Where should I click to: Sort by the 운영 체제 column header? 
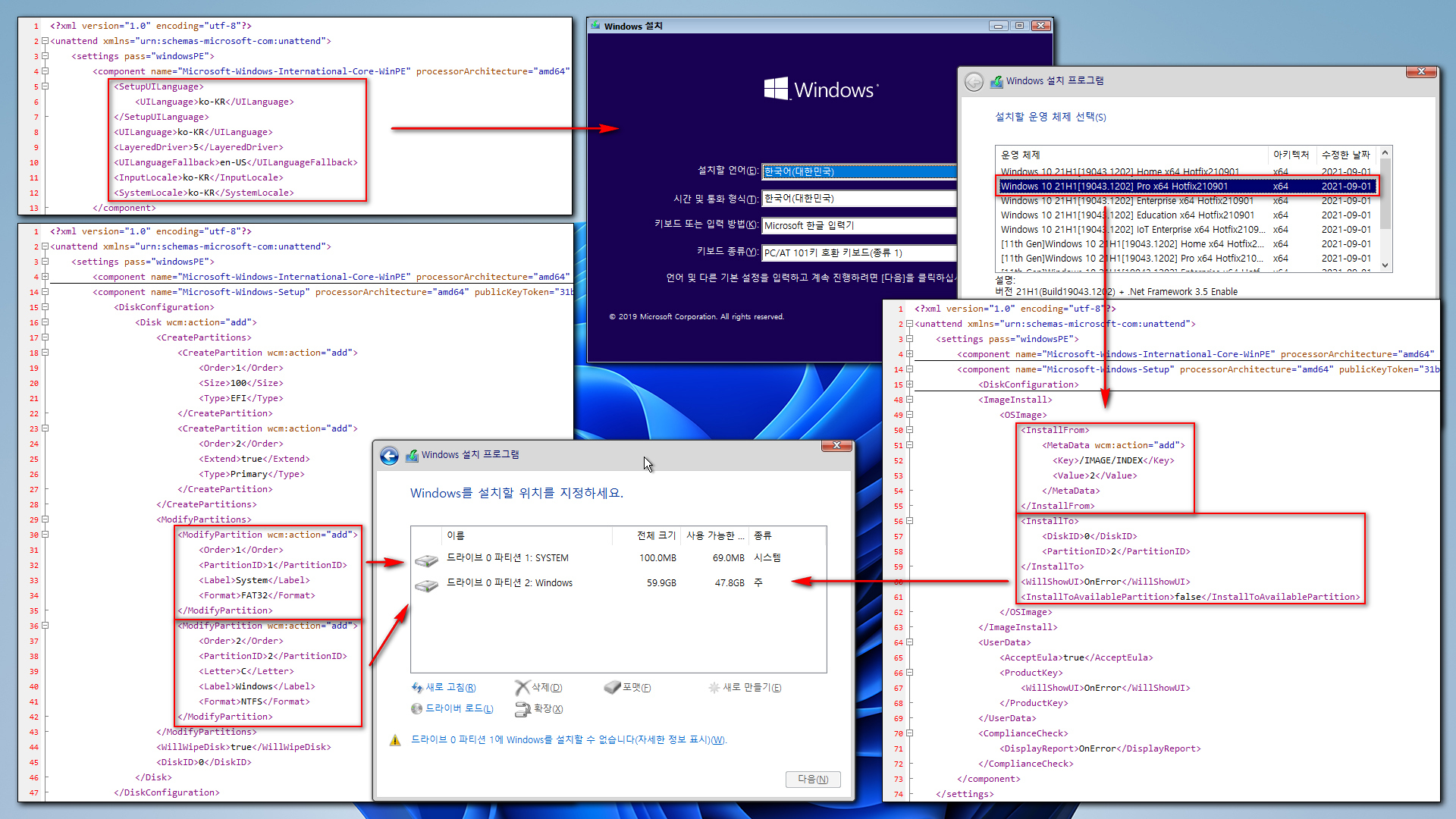point(1131,155)
